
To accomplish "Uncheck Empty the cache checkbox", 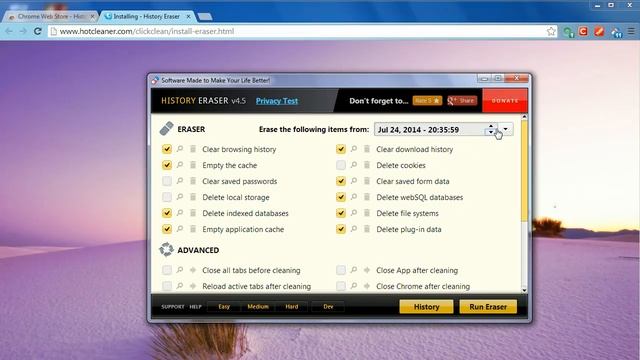I will tap(167, 165).
